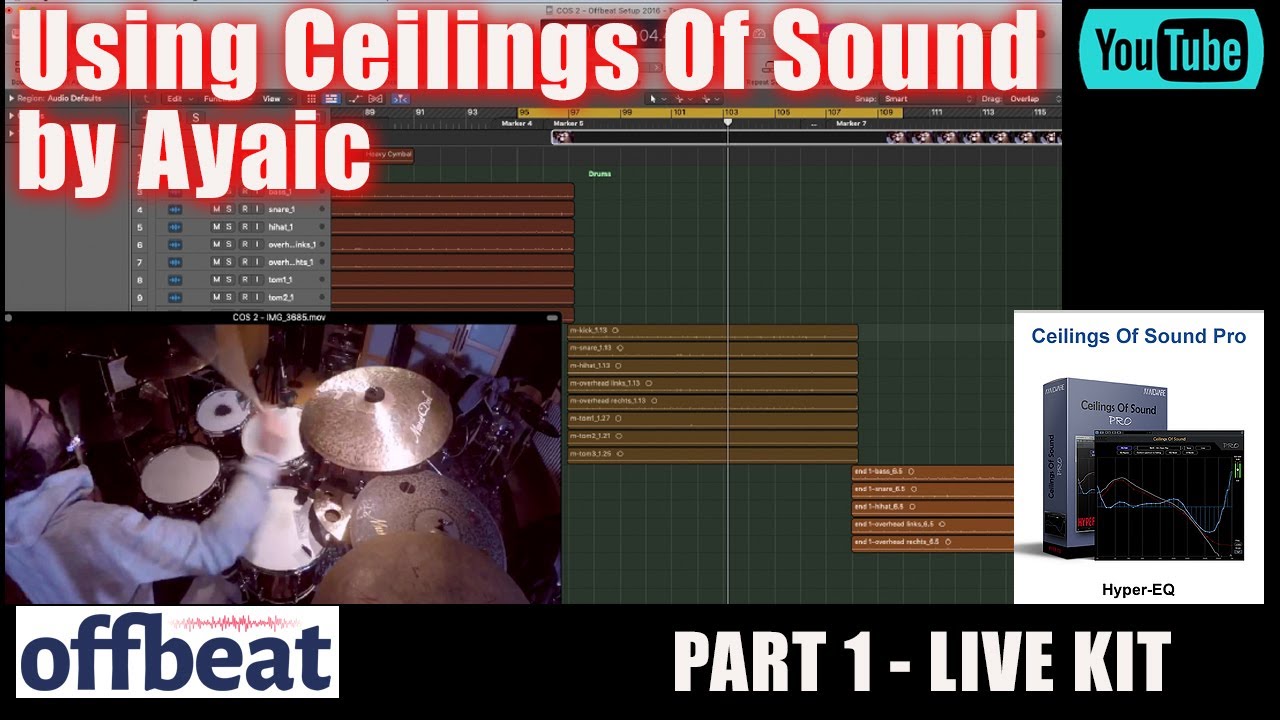The image size is (1280, 720).
Task: Select the m-tom3_1.25 region
Action: tap(712, 454)
